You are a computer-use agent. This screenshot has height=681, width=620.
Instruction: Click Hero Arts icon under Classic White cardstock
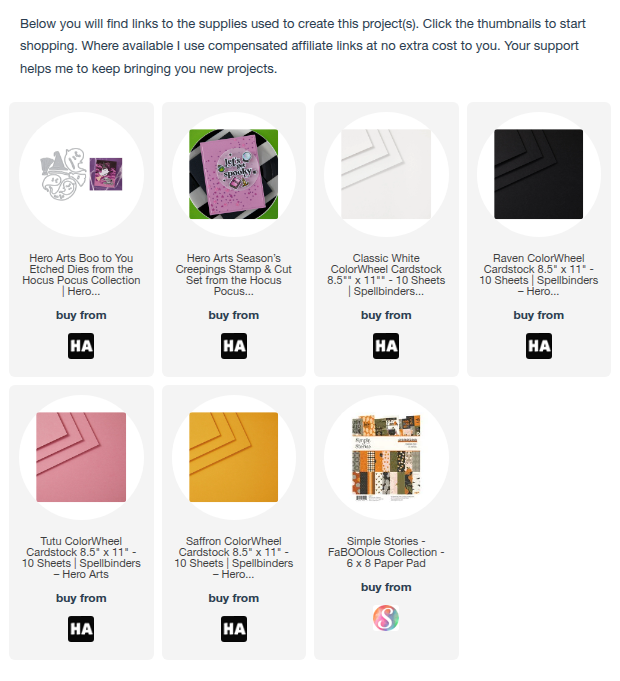(x=386, y=346)
